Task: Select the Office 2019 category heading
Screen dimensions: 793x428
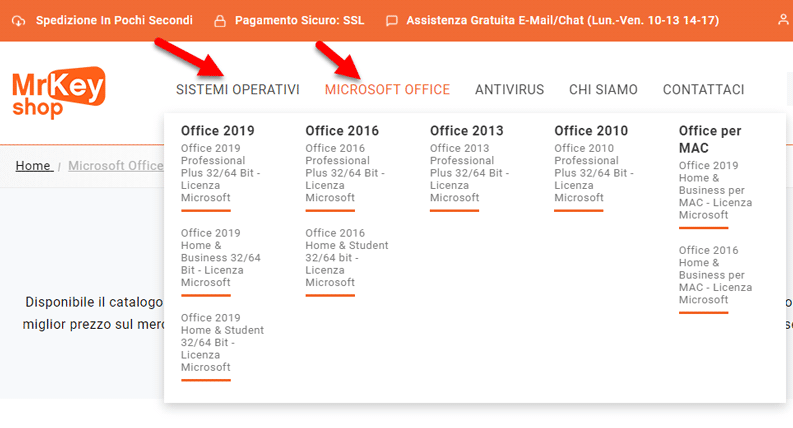Action: click(x=217, y=131)
